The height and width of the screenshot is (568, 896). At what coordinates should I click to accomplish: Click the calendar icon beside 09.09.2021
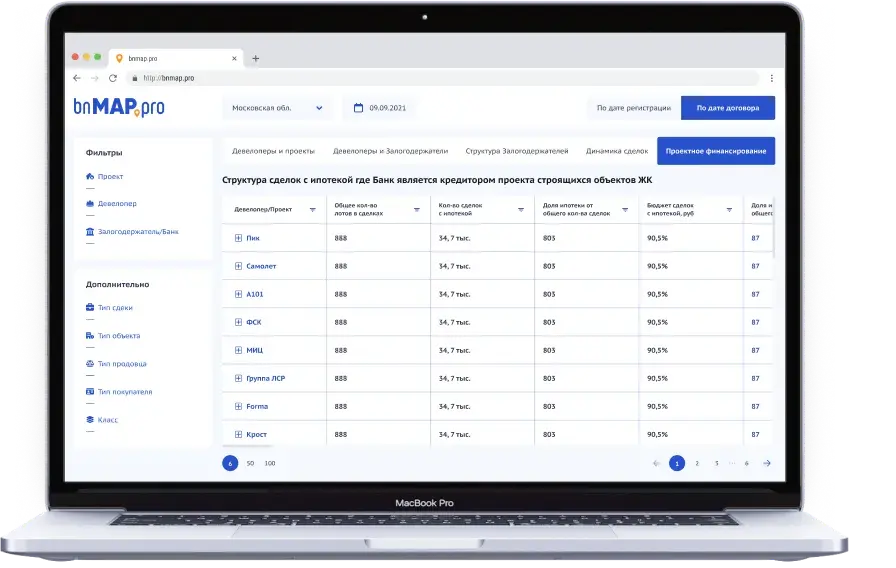tap(358, 107)
